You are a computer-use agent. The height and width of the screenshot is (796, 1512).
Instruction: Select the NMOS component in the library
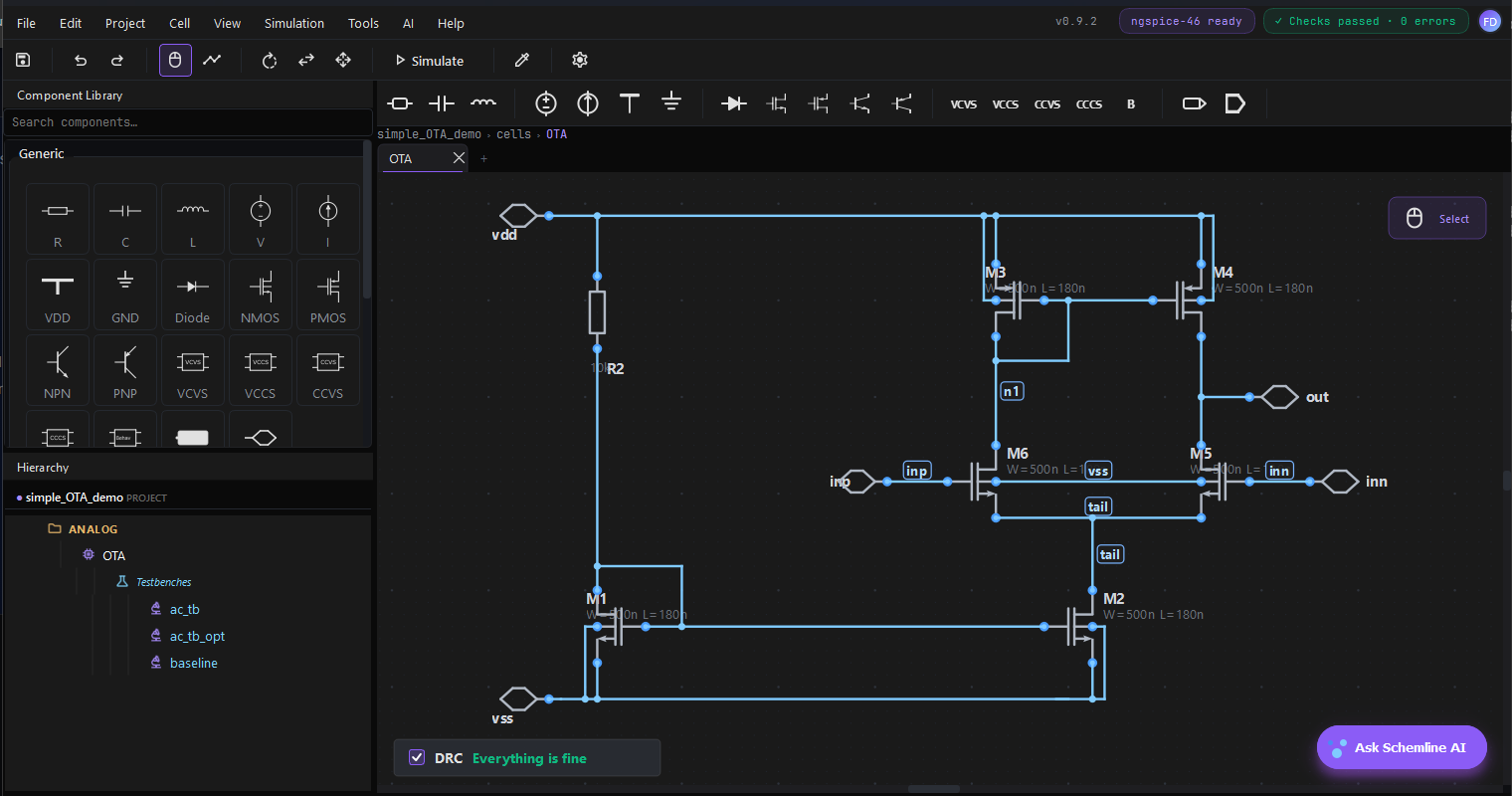point(260,294)
